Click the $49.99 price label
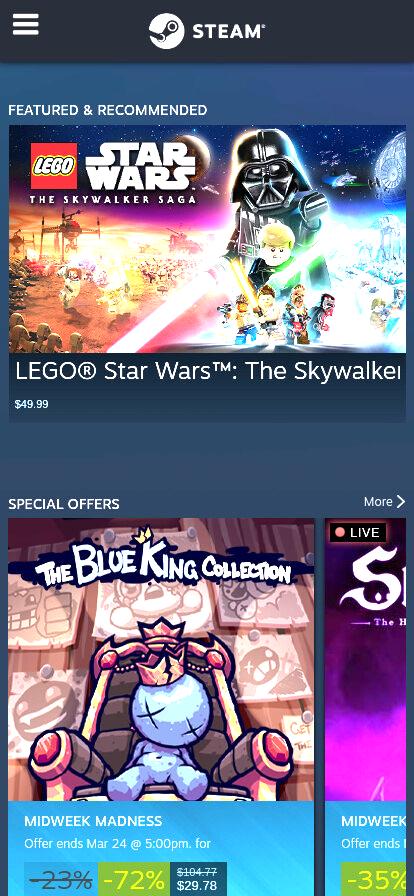This screenshot has width=414, height=896. coord(31,404)
